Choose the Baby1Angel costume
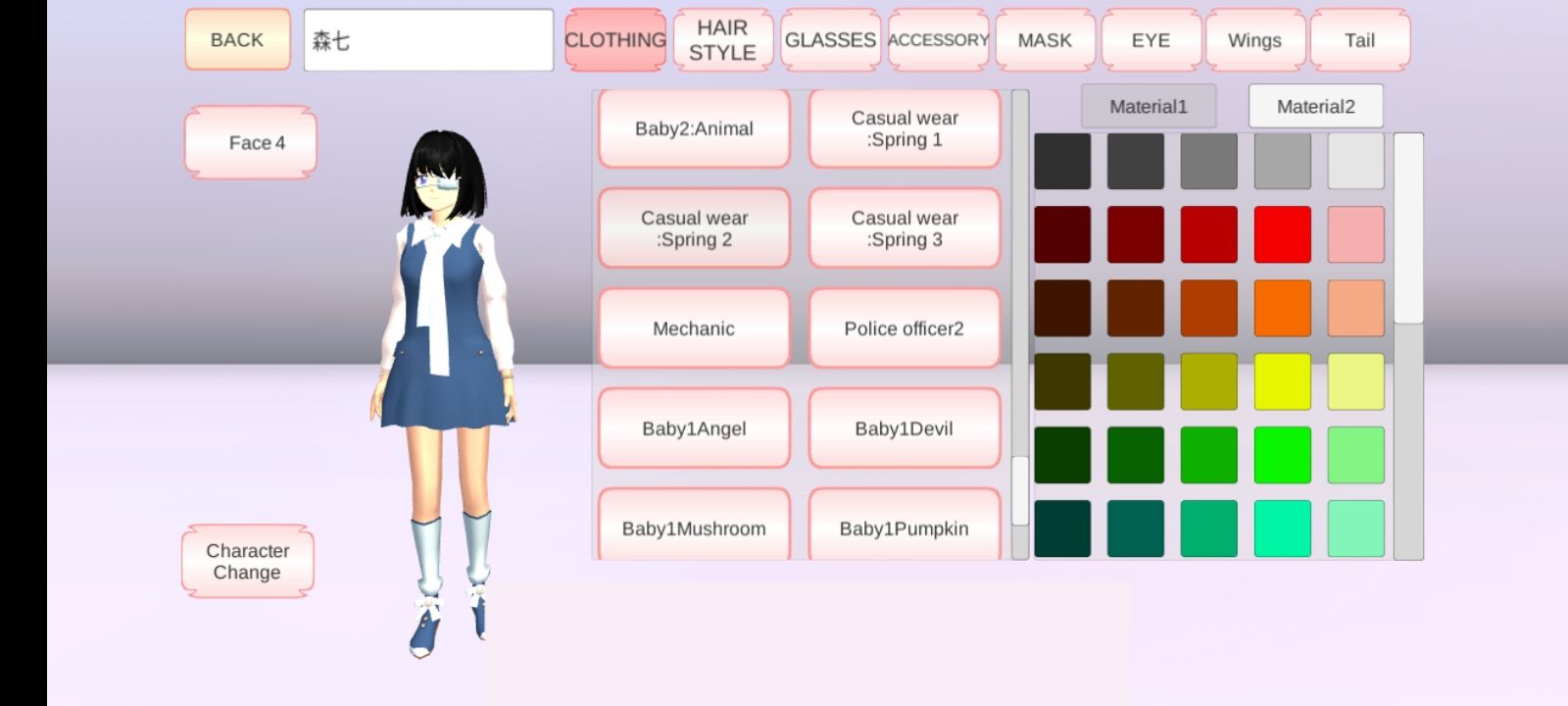This screenshot has width=1568, height=706. point(694,429)
